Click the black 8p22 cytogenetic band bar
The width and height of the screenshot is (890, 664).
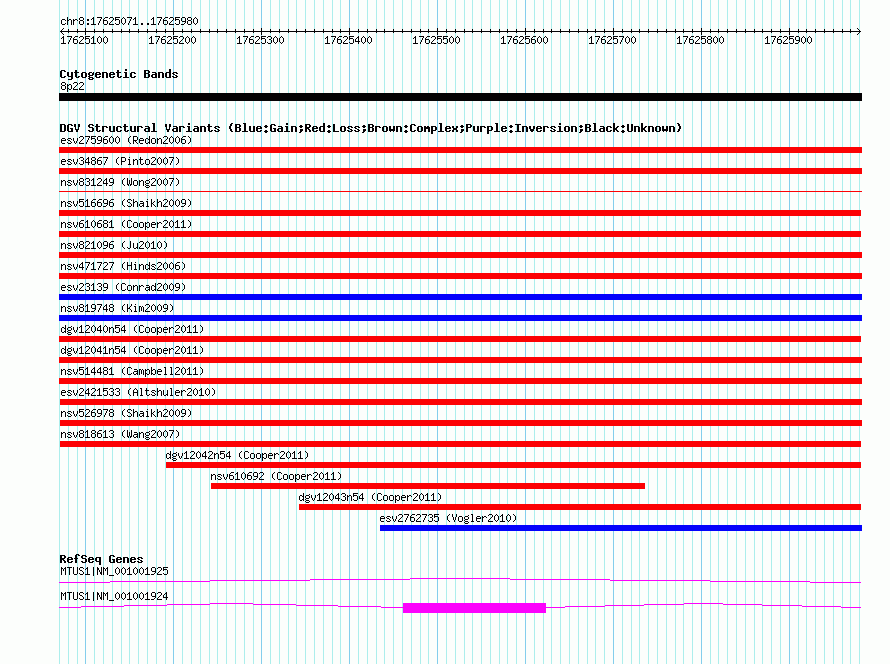click(460, 97)
